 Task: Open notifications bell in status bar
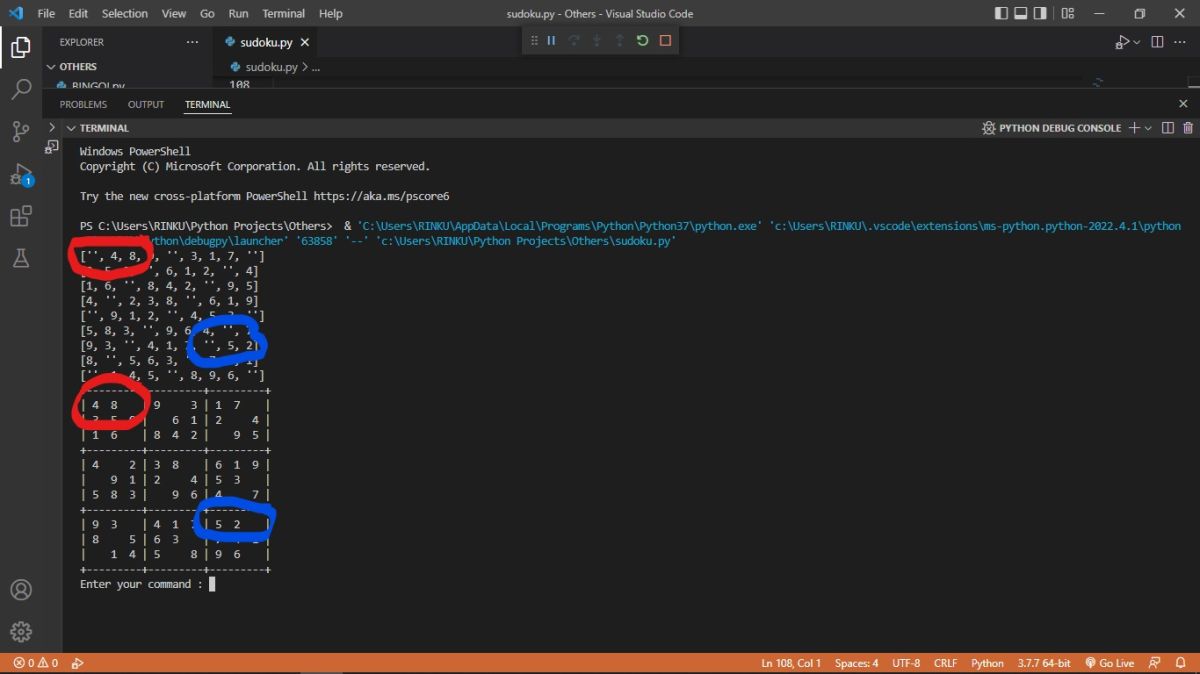(1181, 663)
